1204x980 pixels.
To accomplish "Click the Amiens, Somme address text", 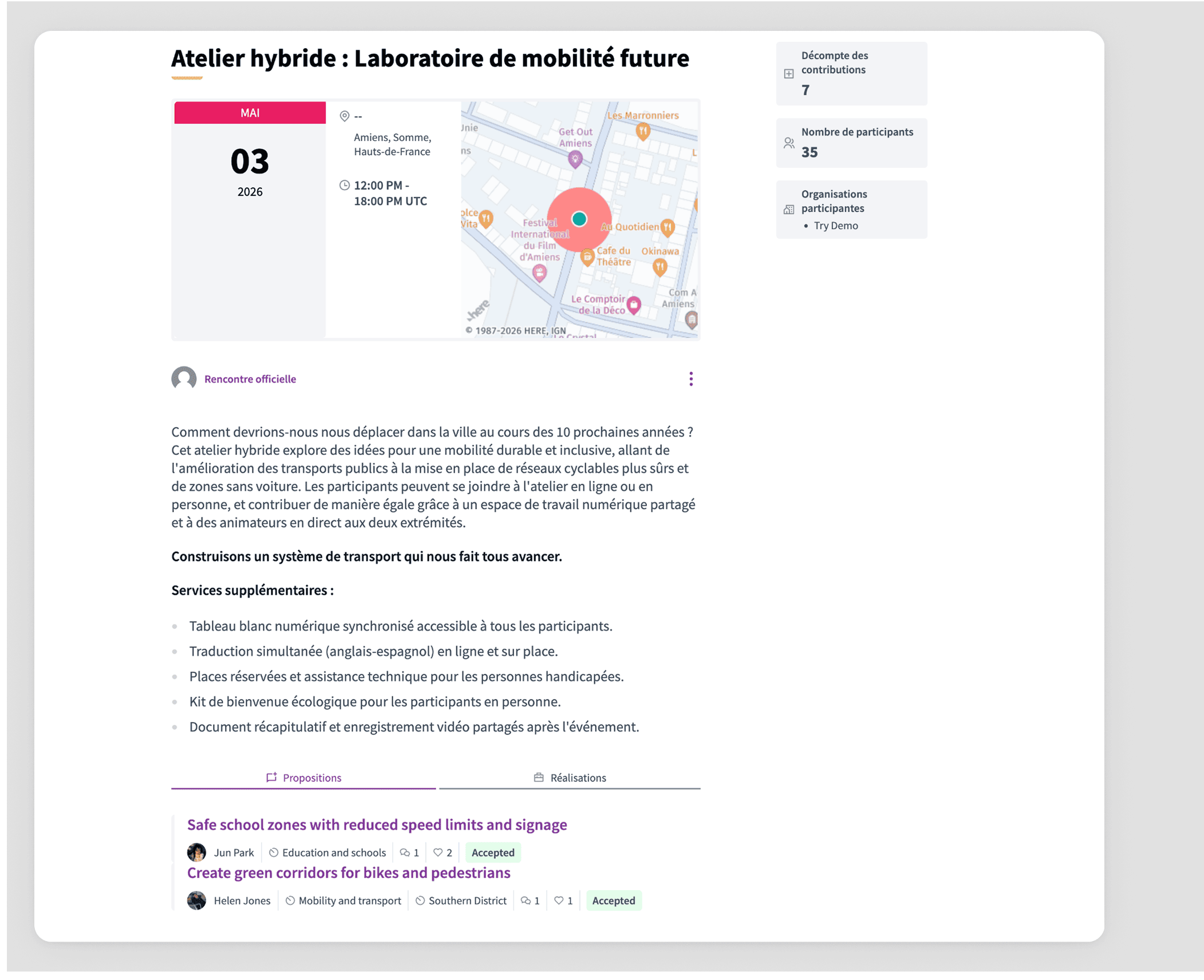I will pyautogui.click(x=392, y=145).
